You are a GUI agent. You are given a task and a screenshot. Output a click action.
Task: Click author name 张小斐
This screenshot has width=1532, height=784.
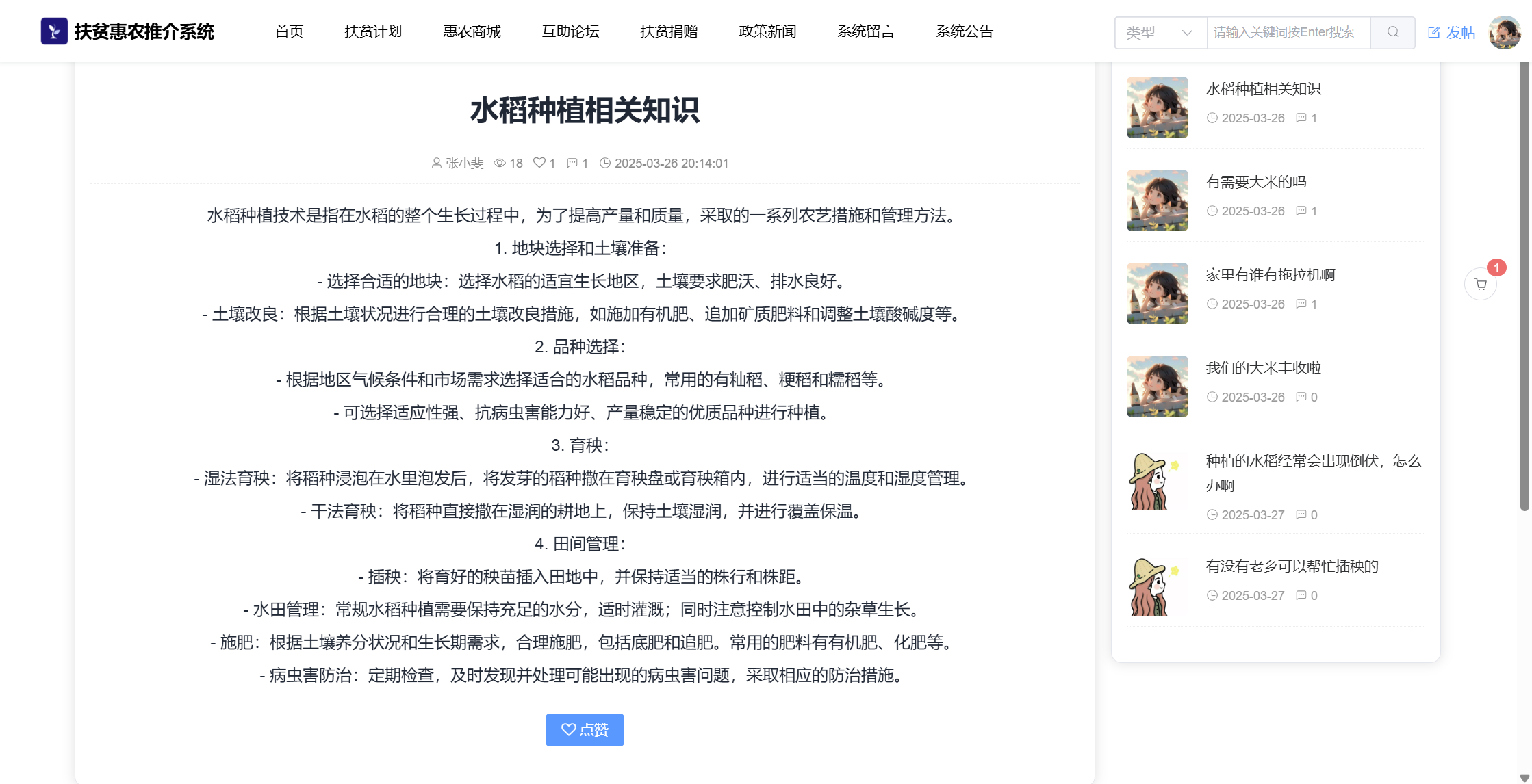coord(464,163)
